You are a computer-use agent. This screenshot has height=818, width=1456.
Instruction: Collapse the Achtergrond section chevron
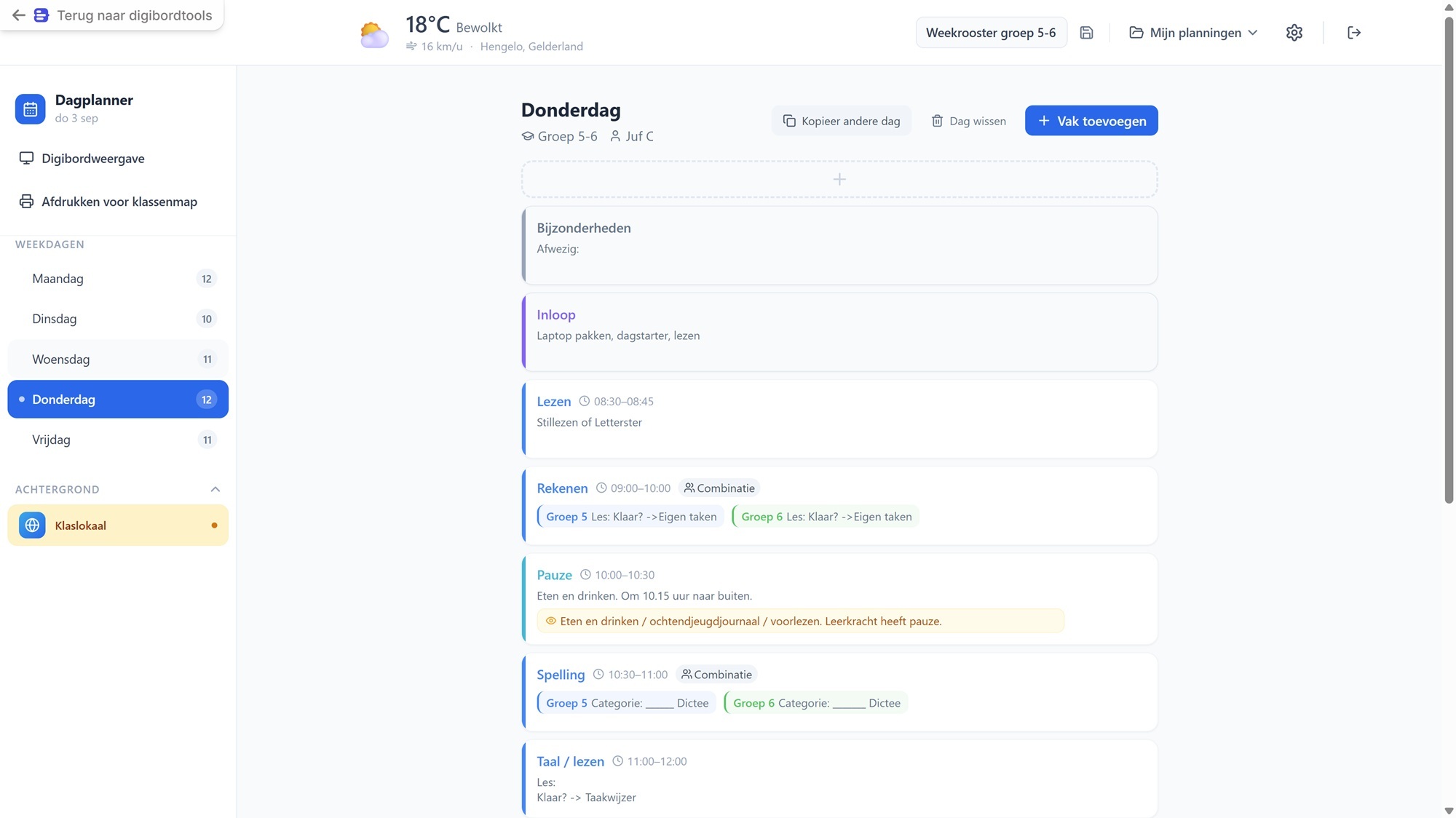[215, 489]
